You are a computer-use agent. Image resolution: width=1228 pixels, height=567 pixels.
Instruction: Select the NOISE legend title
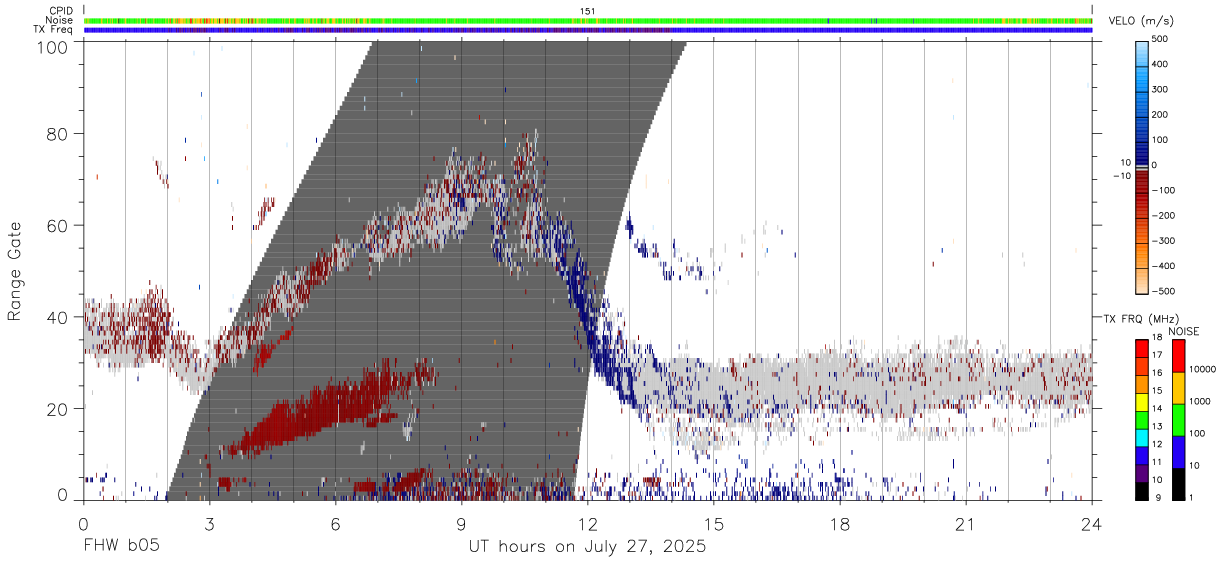(x=1184, y=331)
